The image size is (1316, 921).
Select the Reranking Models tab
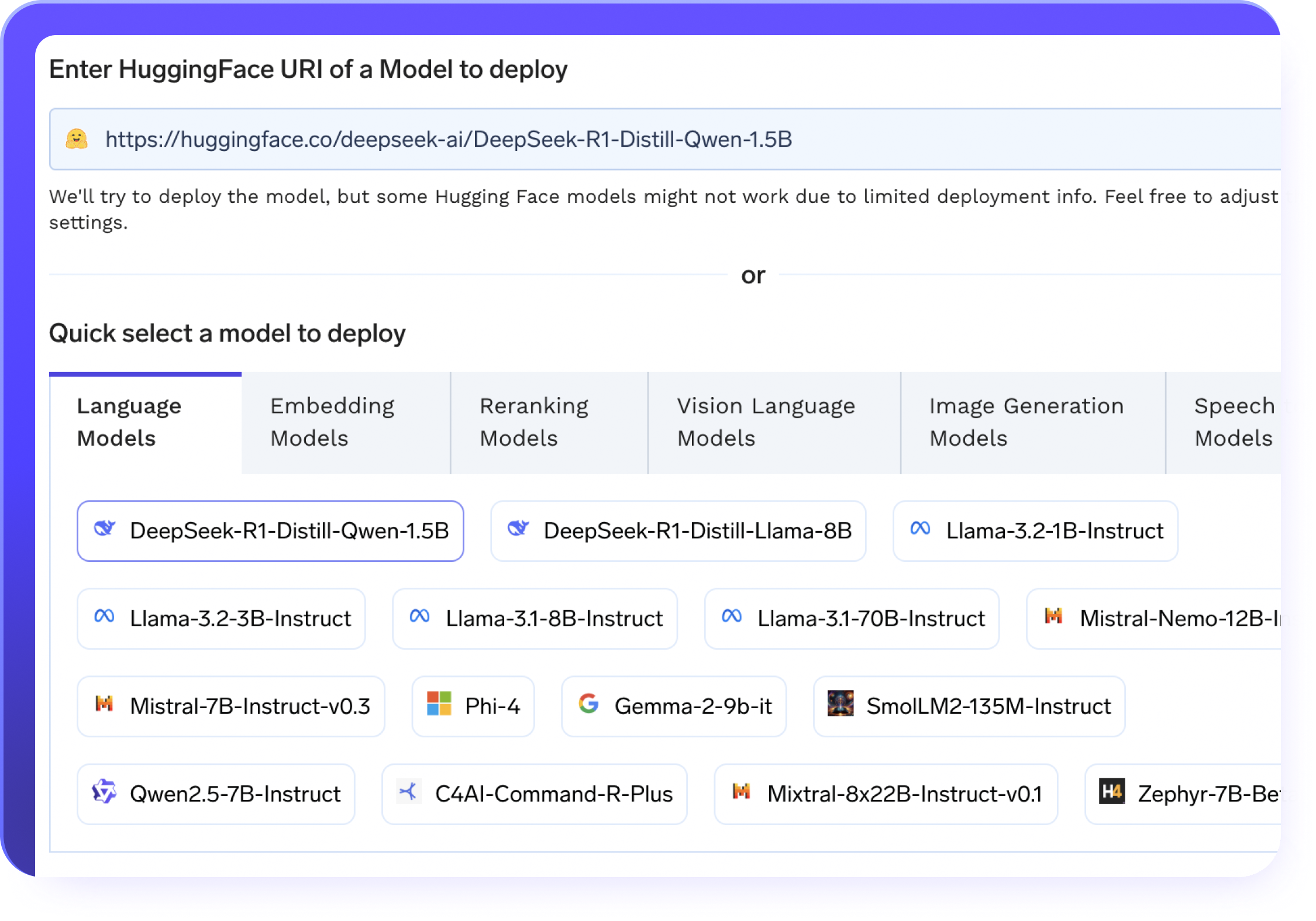pos(549,422)
